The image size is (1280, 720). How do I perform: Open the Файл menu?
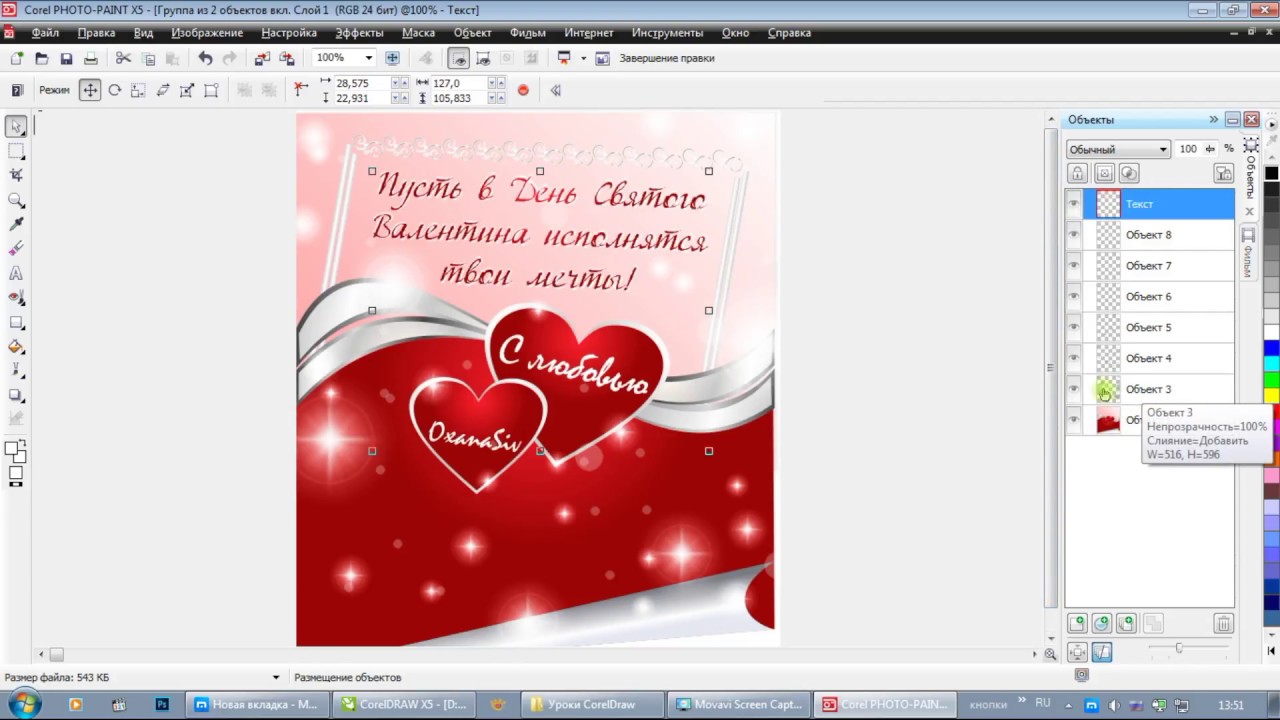[x=45, y=33]
